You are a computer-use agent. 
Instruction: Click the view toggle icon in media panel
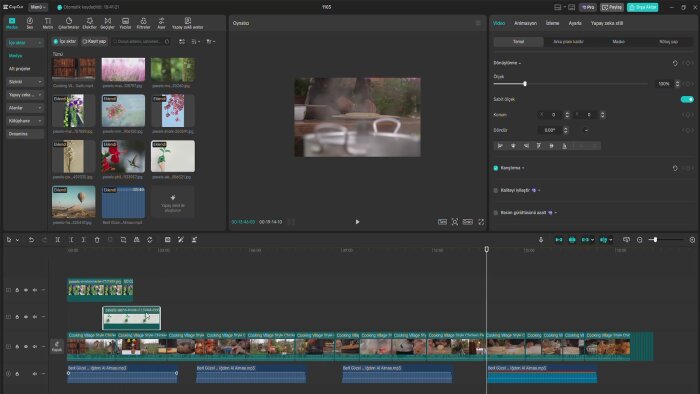click(182, 41)
